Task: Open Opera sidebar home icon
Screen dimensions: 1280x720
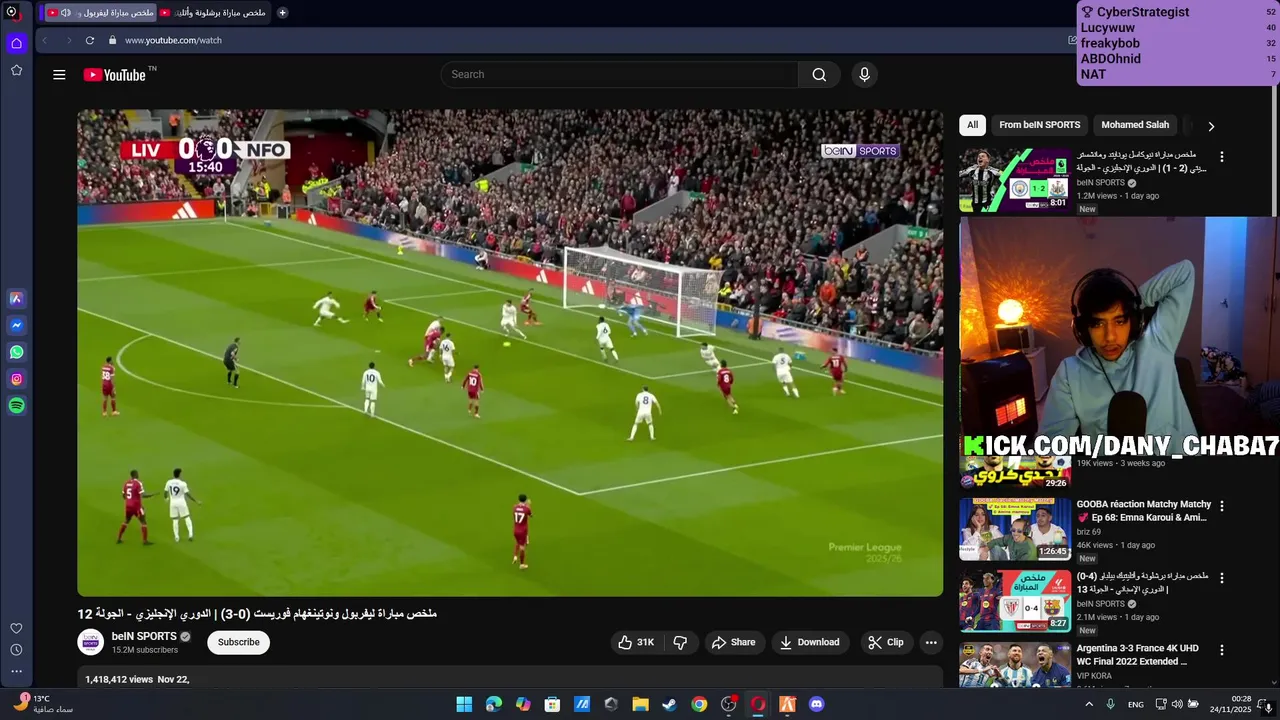Action: 16,43
